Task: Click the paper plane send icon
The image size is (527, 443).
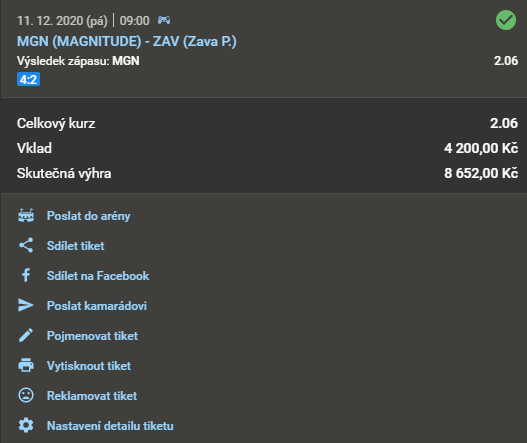Action: click(26, 305)
